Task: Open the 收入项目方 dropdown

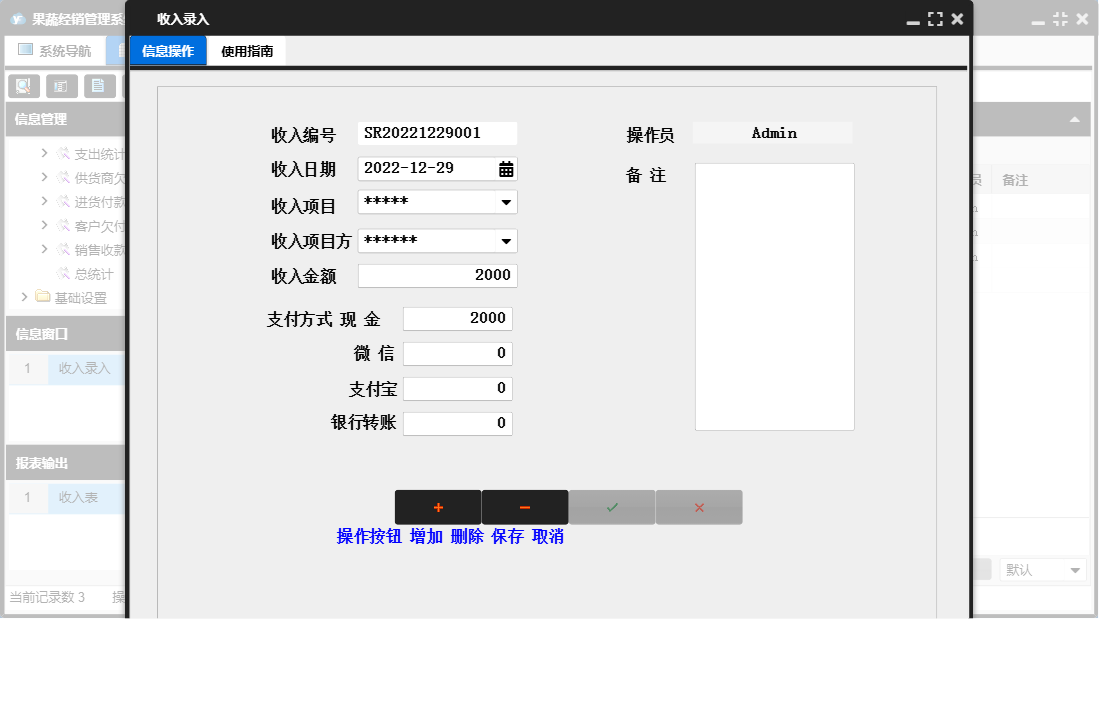Action: pyautogui.click(x=508, y=240)
